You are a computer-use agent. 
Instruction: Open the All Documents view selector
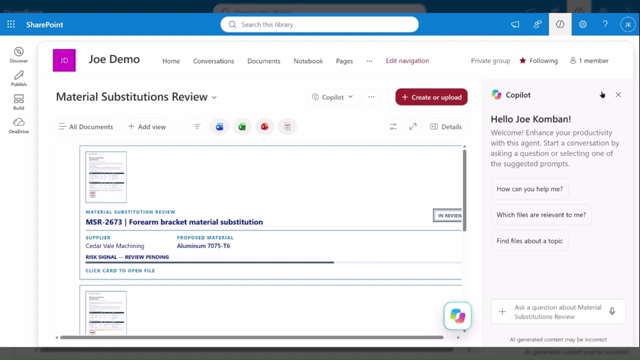(86, 127)
